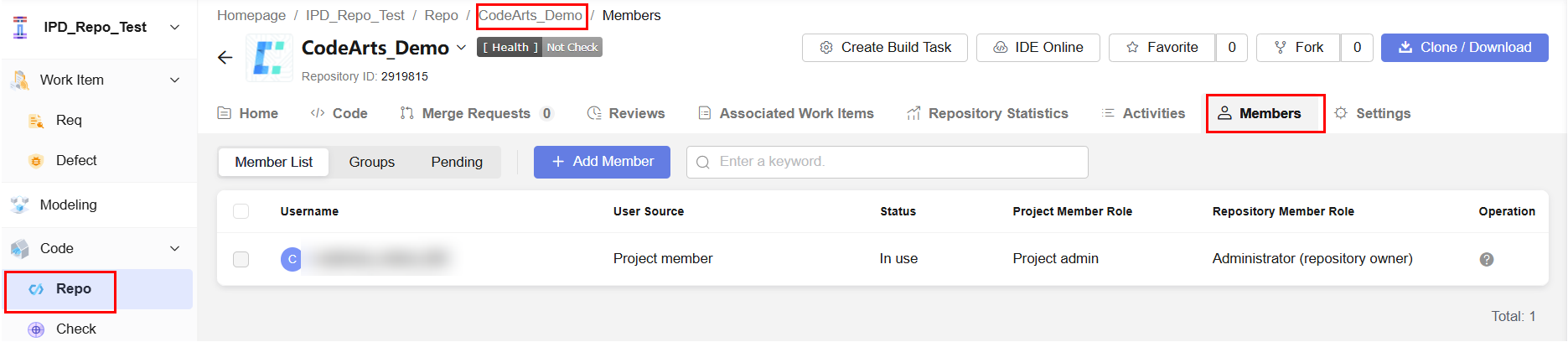Viewport: 1568px width, 342px height.
Task: Click the back arrow icon
Action: point(225,57)
